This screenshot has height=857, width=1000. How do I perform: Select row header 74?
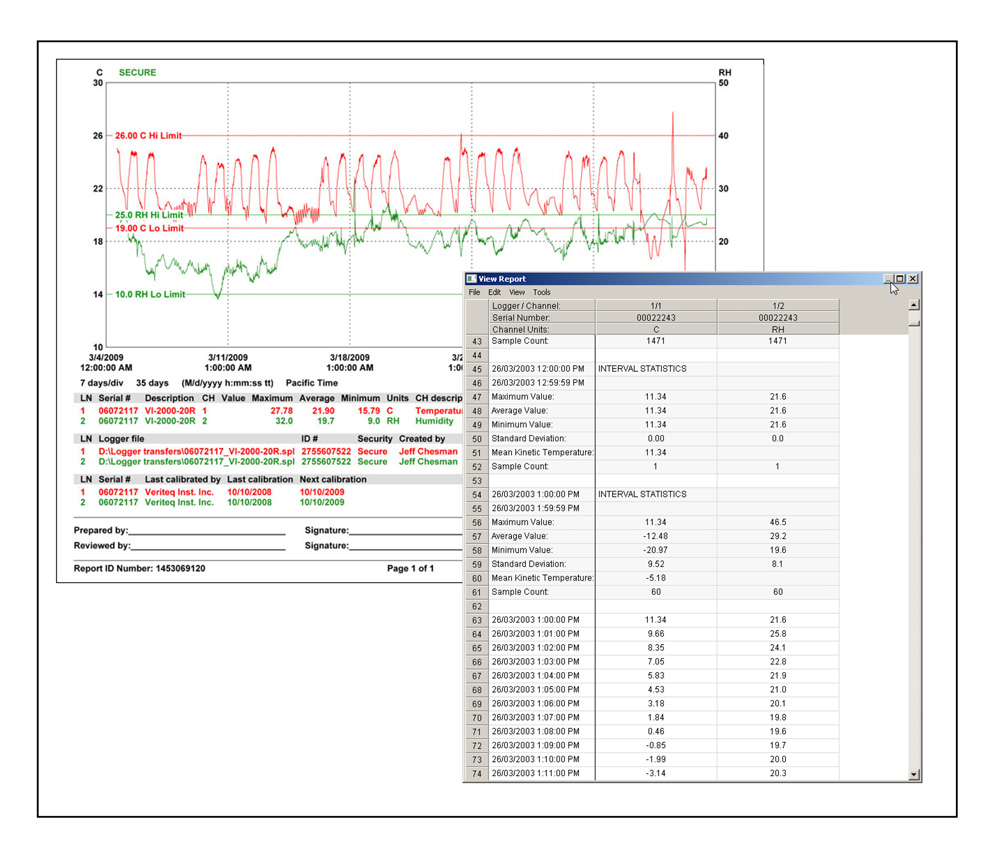point(477,774)
